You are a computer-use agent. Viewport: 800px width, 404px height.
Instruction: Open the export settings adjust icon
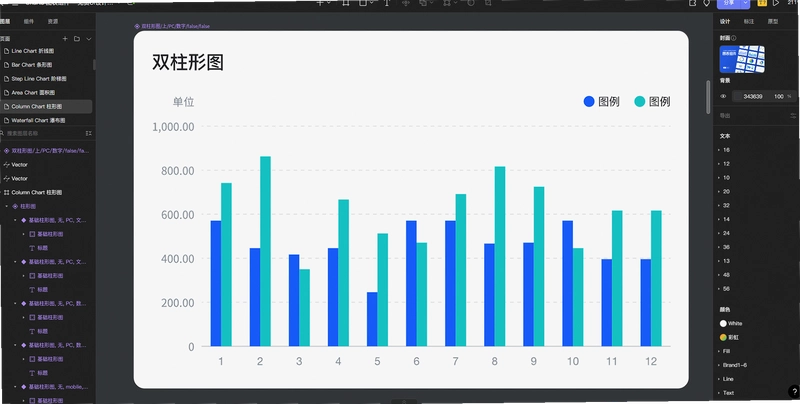(x=793, y=116)
